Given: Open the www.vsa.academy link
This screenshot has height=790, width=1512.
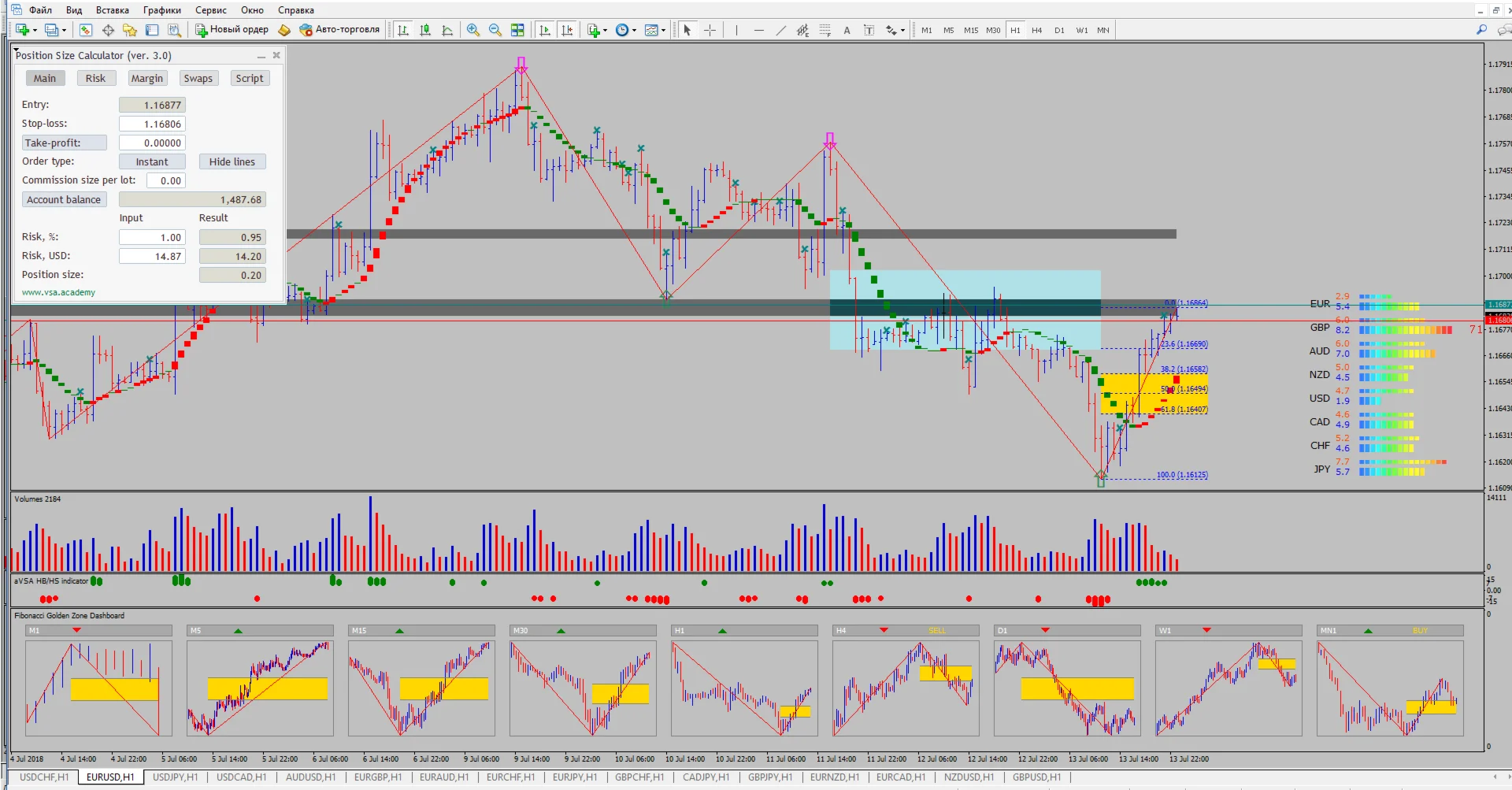Looking at the screenshot, I should point(58,292).
